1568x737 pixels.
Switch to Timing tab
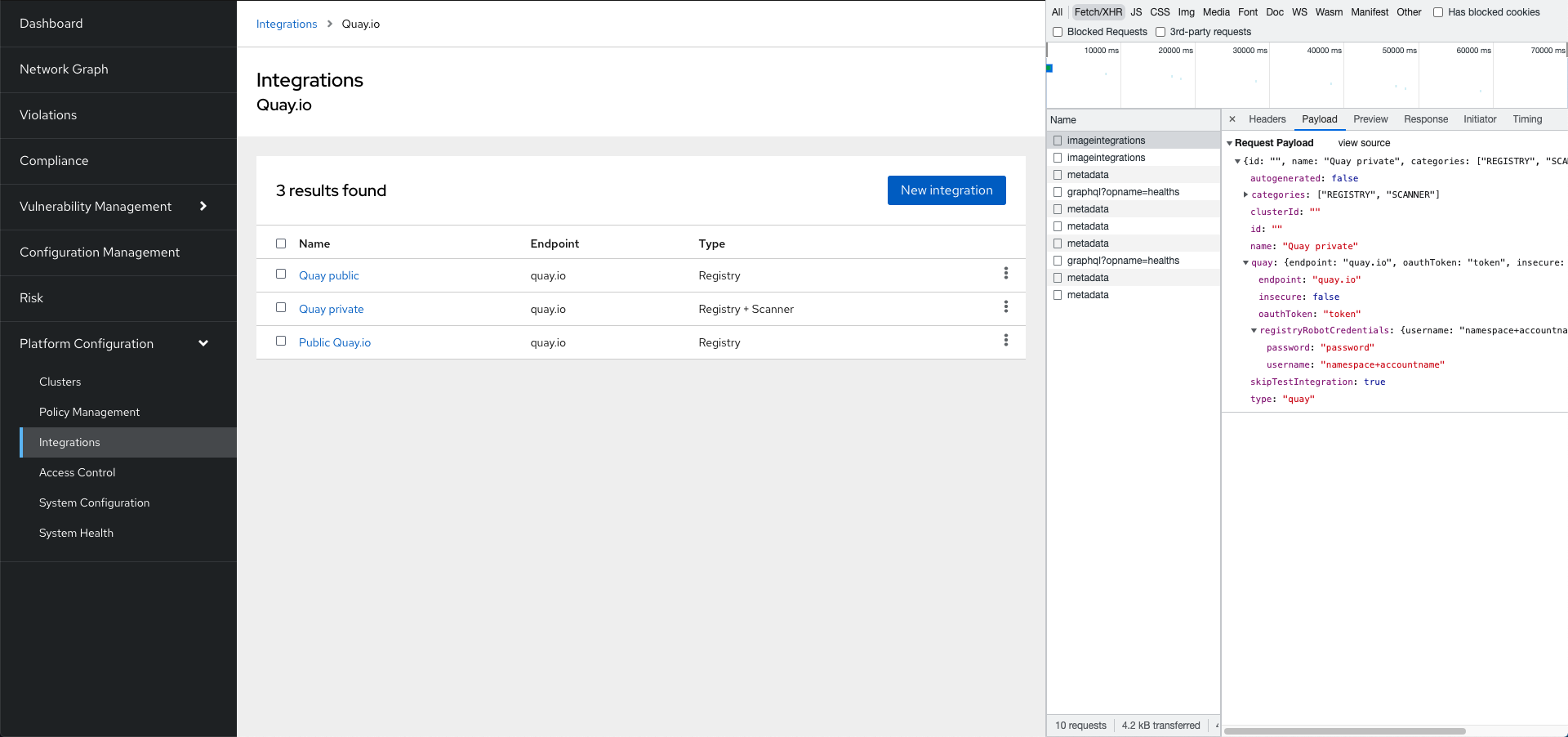[x=1527, y=119]
